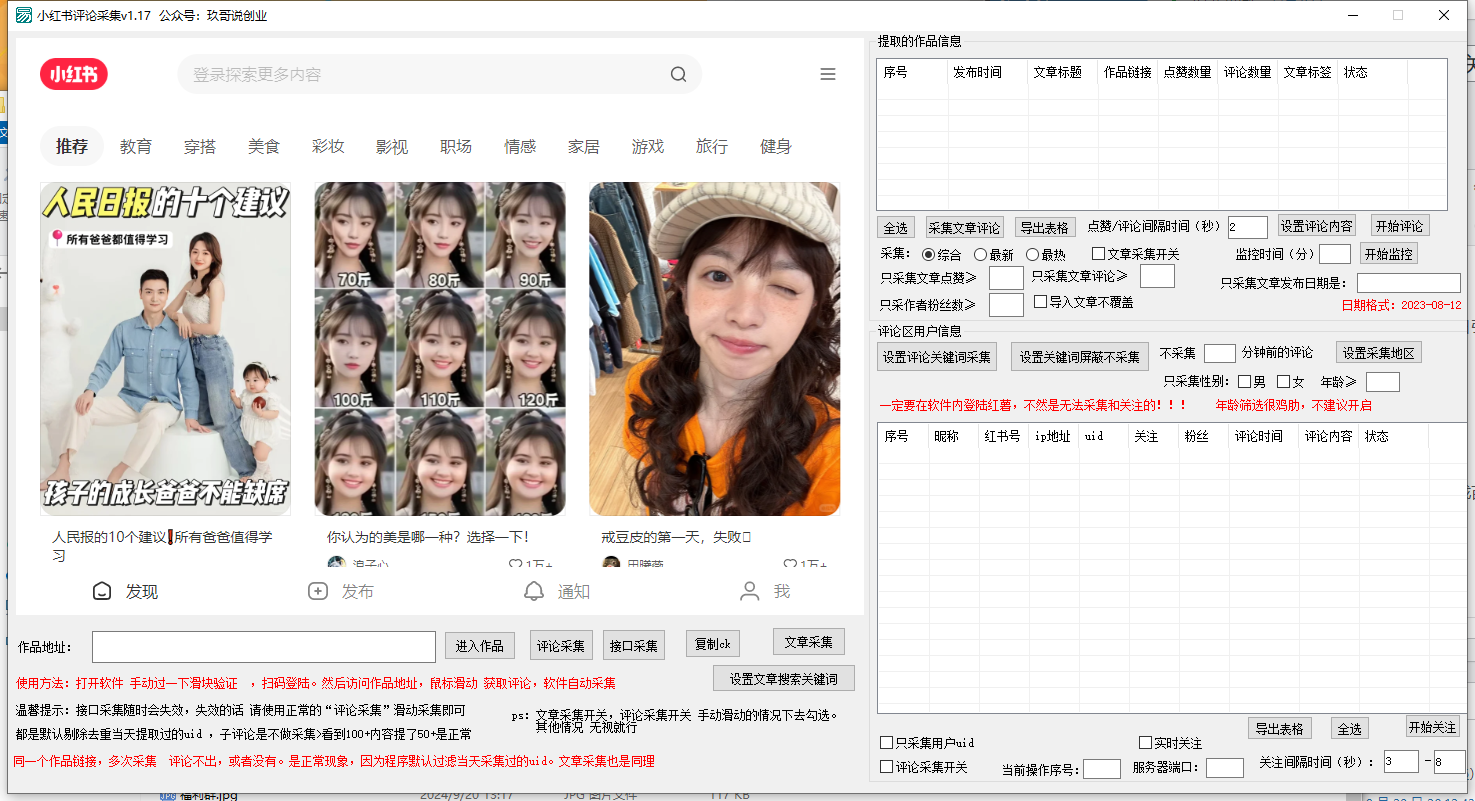Click the 服务器端口 input field
The width and height of the screenshot is (1475, 801).
coord(1224,768)
